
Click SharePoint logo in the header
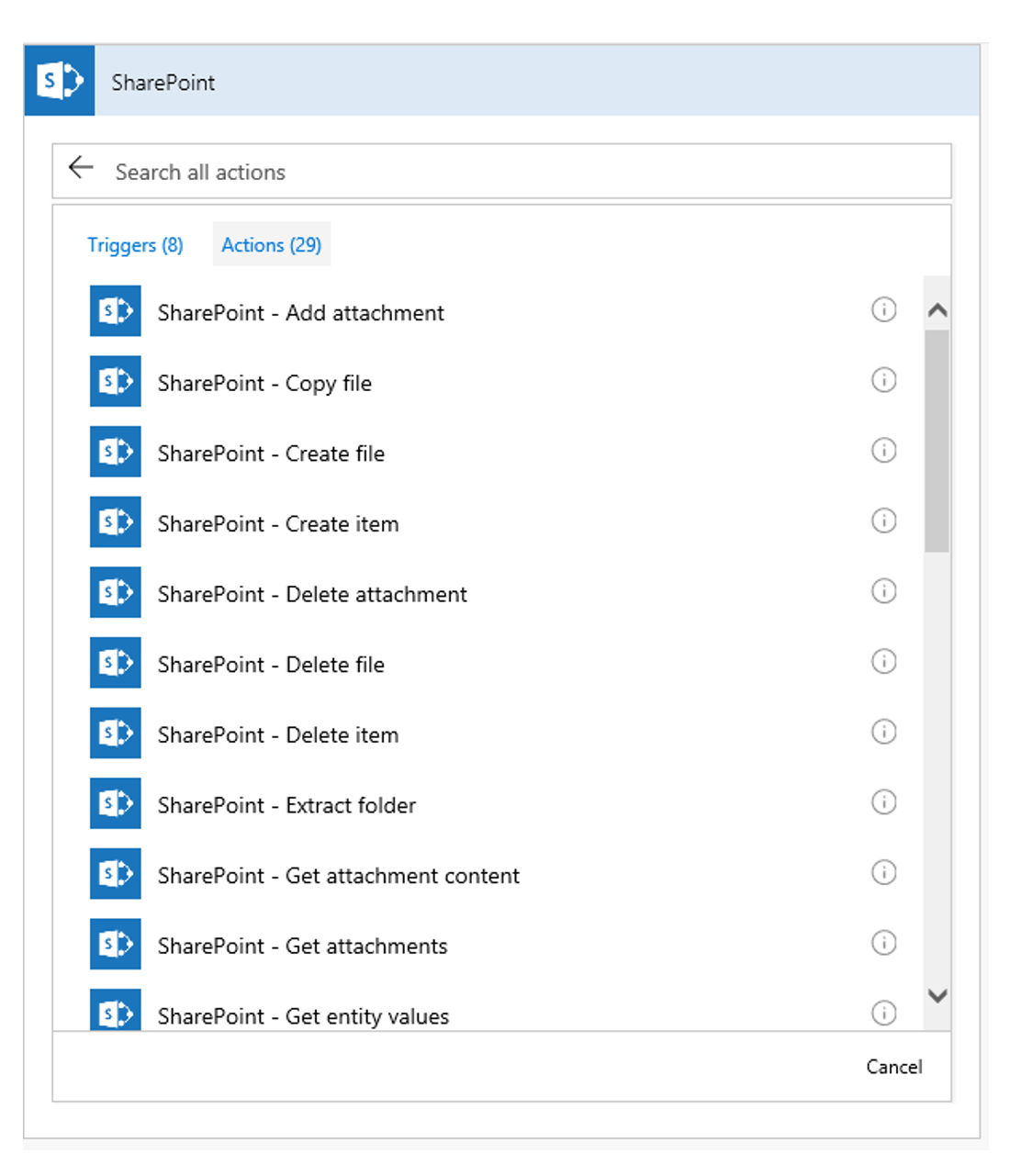pos(60,81)
